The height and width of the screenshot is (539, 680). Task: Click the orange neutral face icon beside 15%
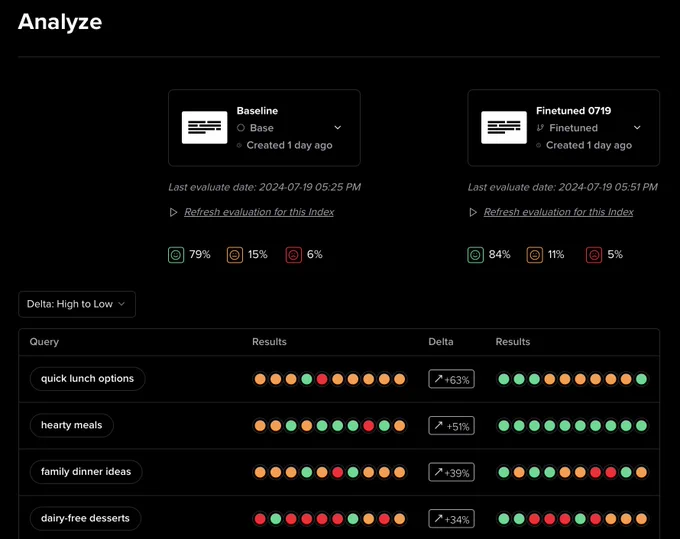click(x=235, y=255)
